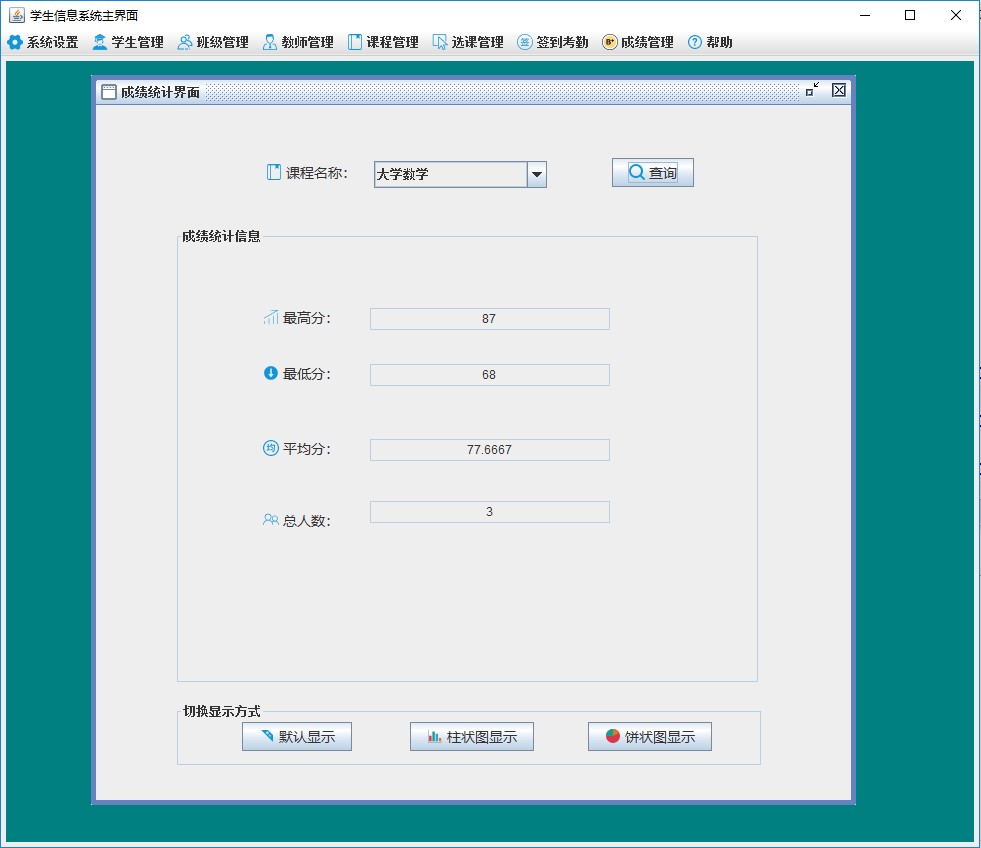Click the 总人数 field showing 3
This screenshot has width=981, height=848.
pos(490,512)
